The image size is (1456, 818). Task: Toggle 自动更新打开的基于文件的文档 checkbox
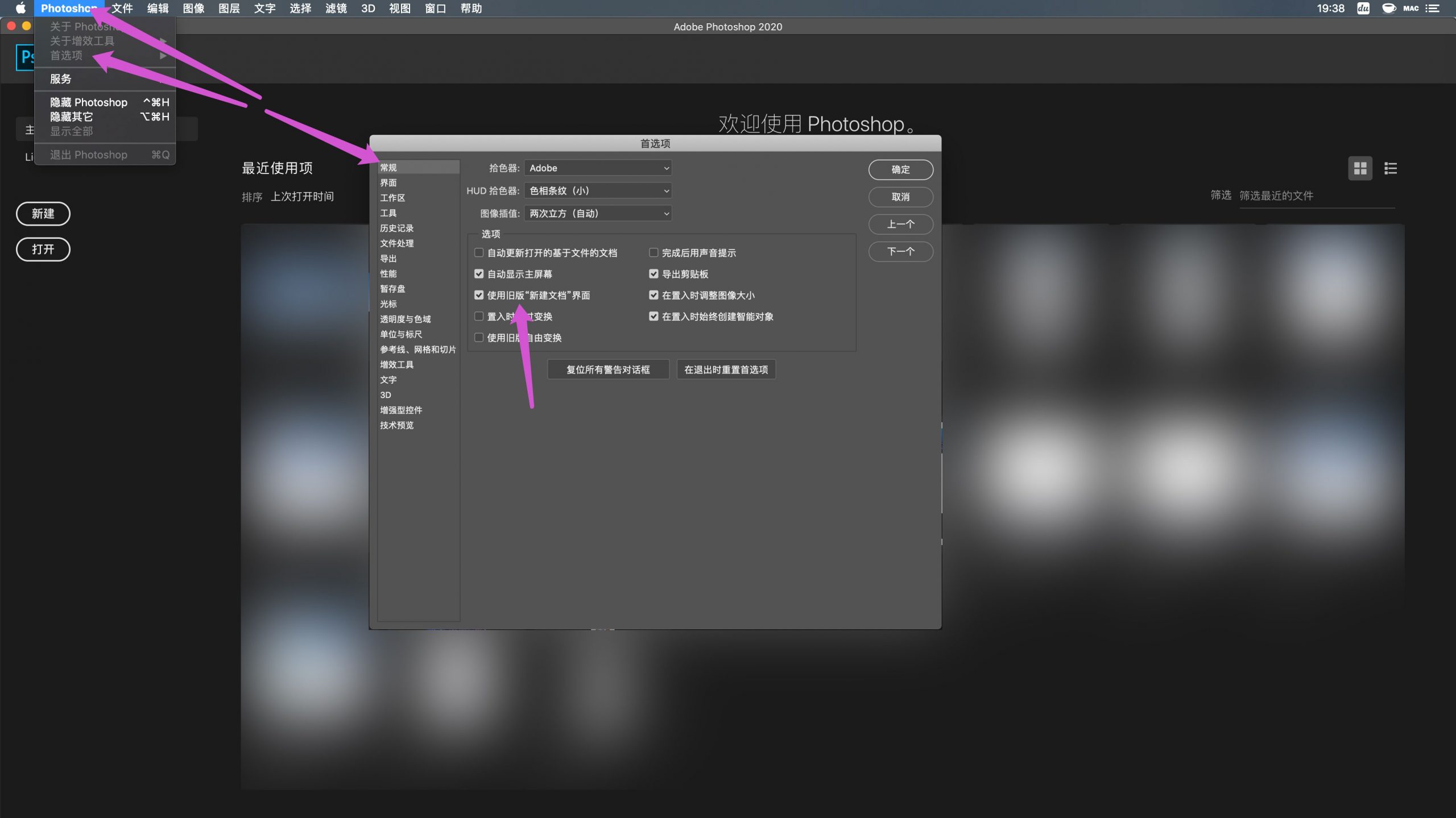click(479, 252)
